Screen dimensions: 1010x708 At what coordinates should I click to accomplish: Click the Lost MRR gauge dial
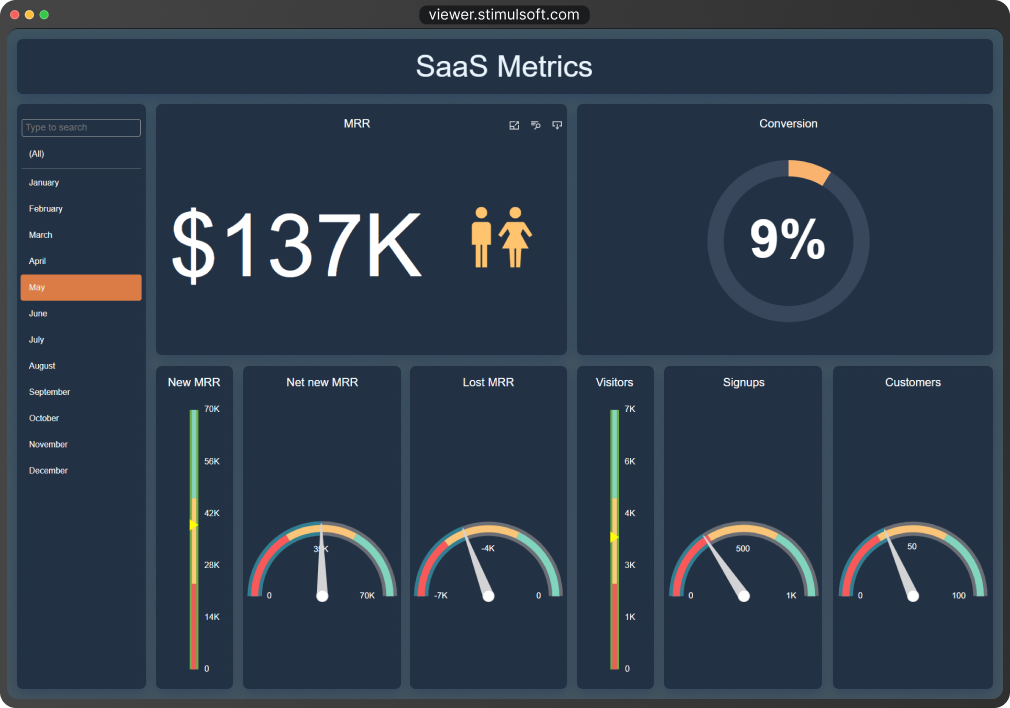click(488, 565)
